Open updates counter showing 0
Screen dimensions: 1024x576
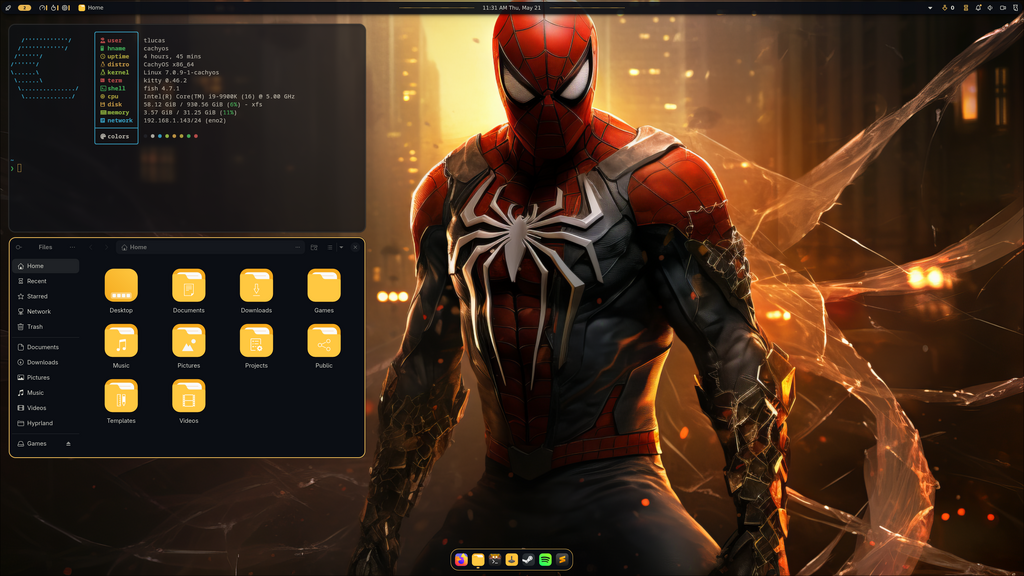tap(948, 8)
